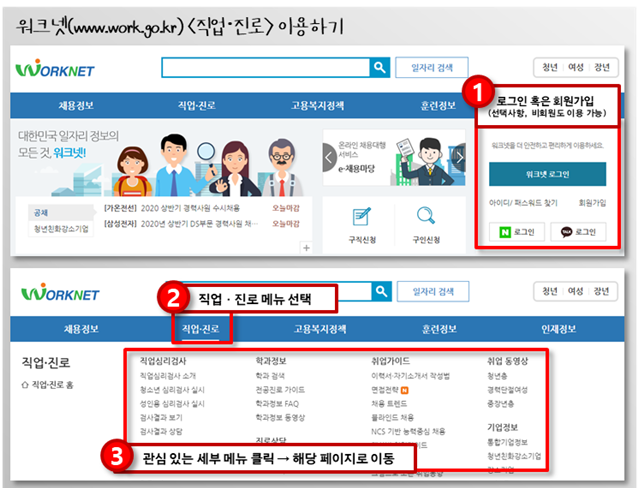Open the 회원가입 link in the login box
The image size is (638, 488).
pos(592,203)
